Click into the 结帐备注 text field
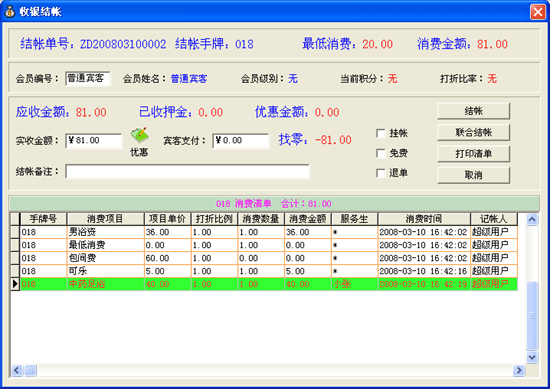The image size is (550, 389). [x=188, y=172]
